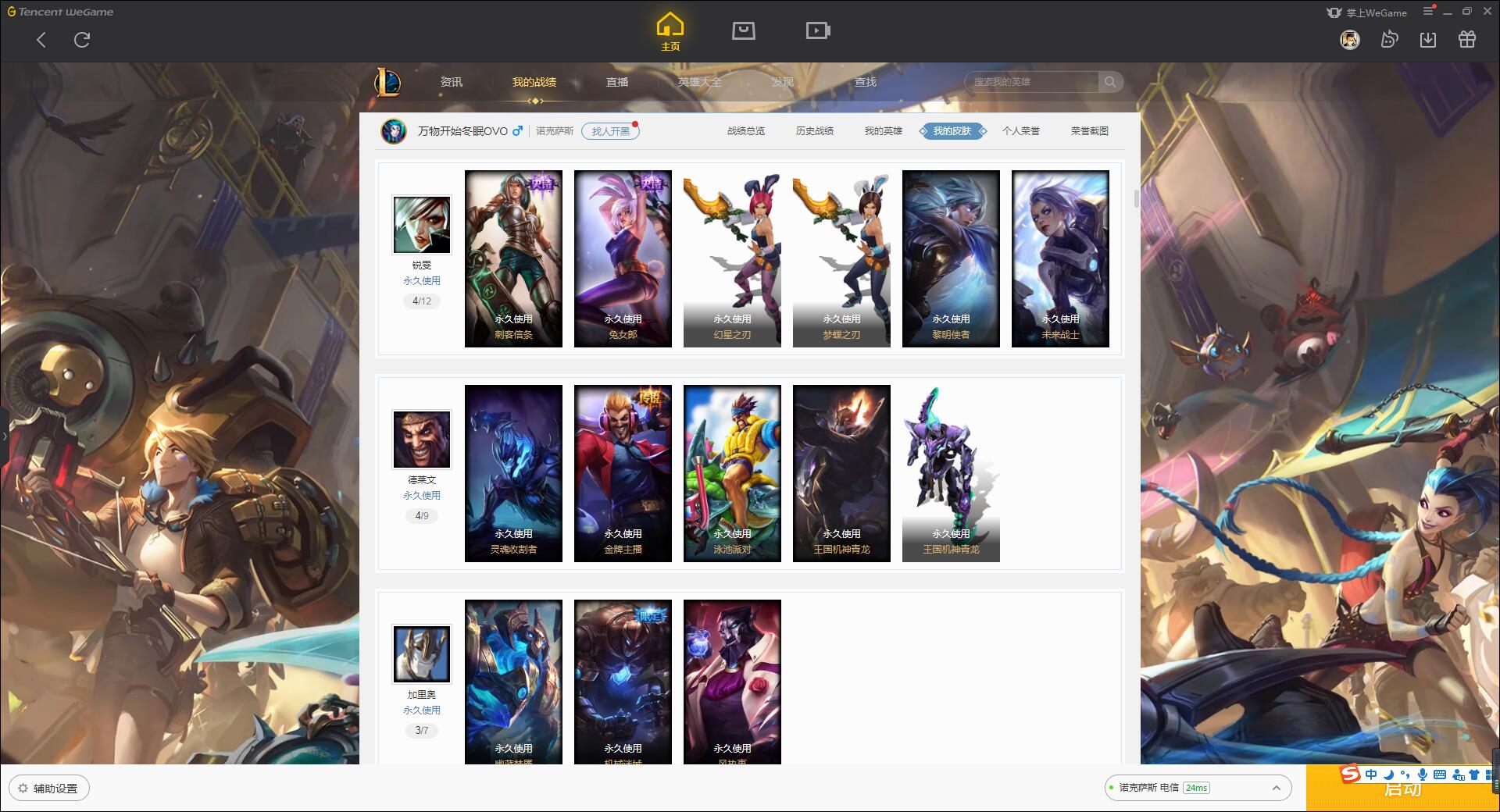Open the user avatar in top bar

1350,40
